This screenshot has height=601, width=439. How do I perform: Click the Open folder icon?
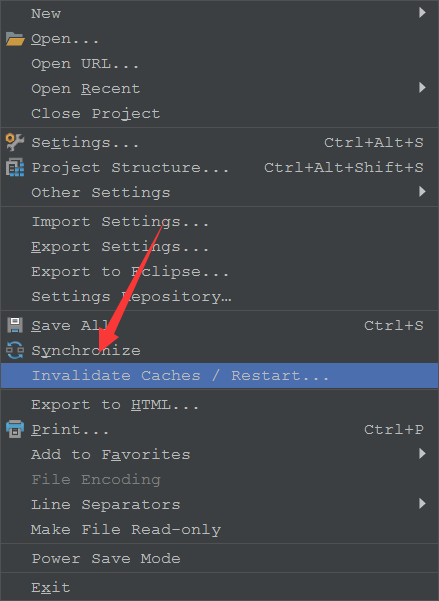[x=15, y=39]
